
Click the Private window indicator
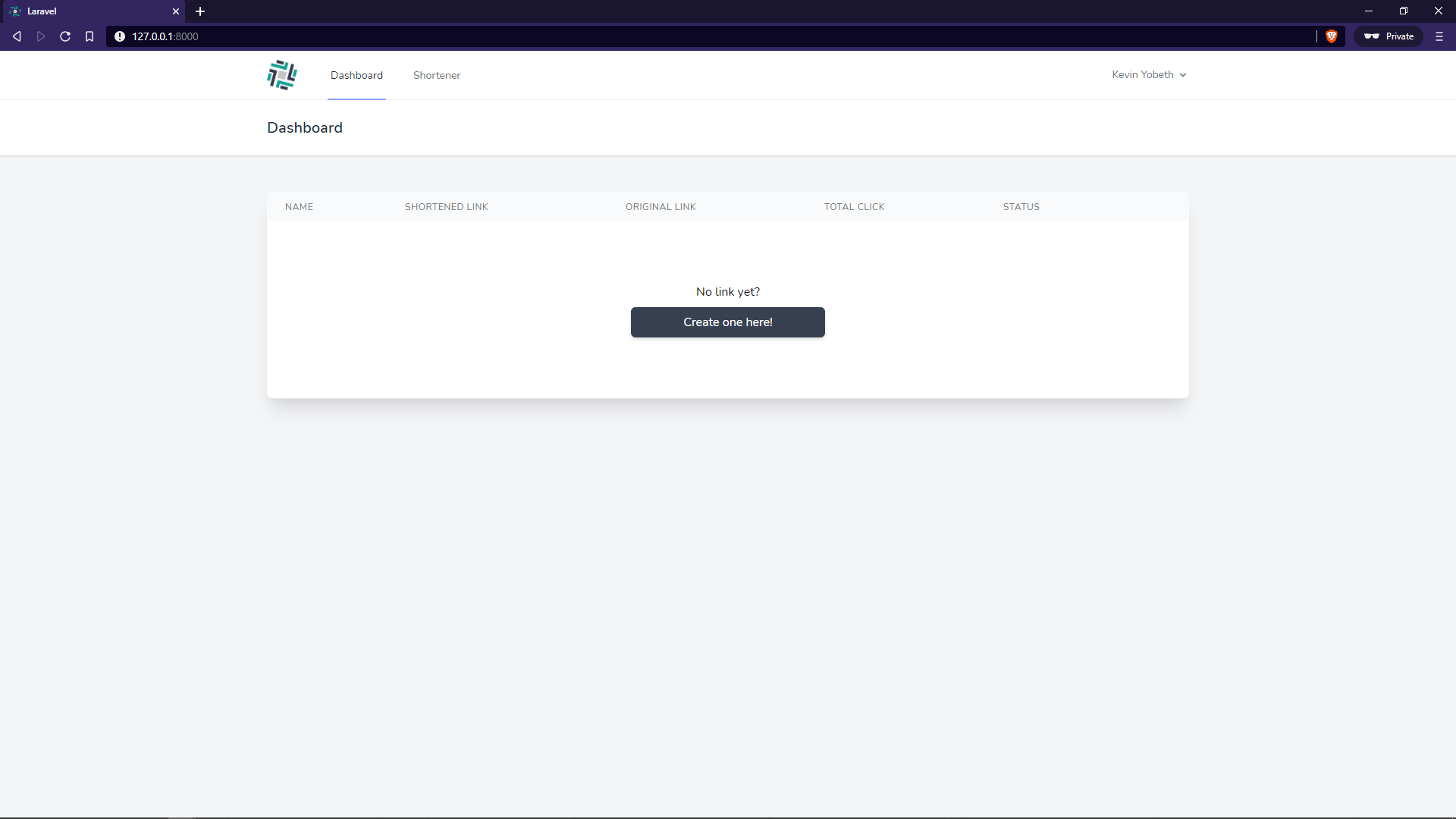(x=1389, y=36)
